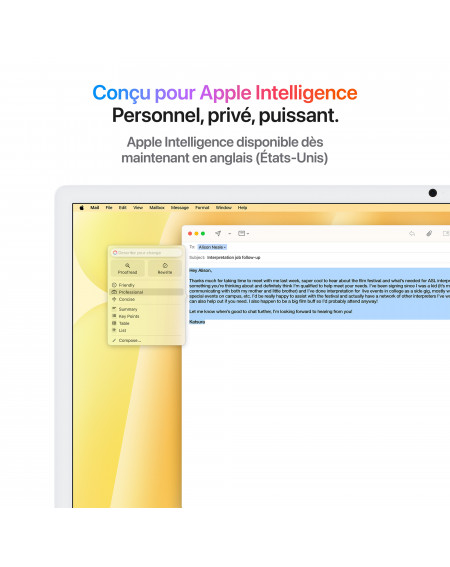Open the Mail menu in menu bar
Viewport: 450px width, 567px height.
click(95, 208)
